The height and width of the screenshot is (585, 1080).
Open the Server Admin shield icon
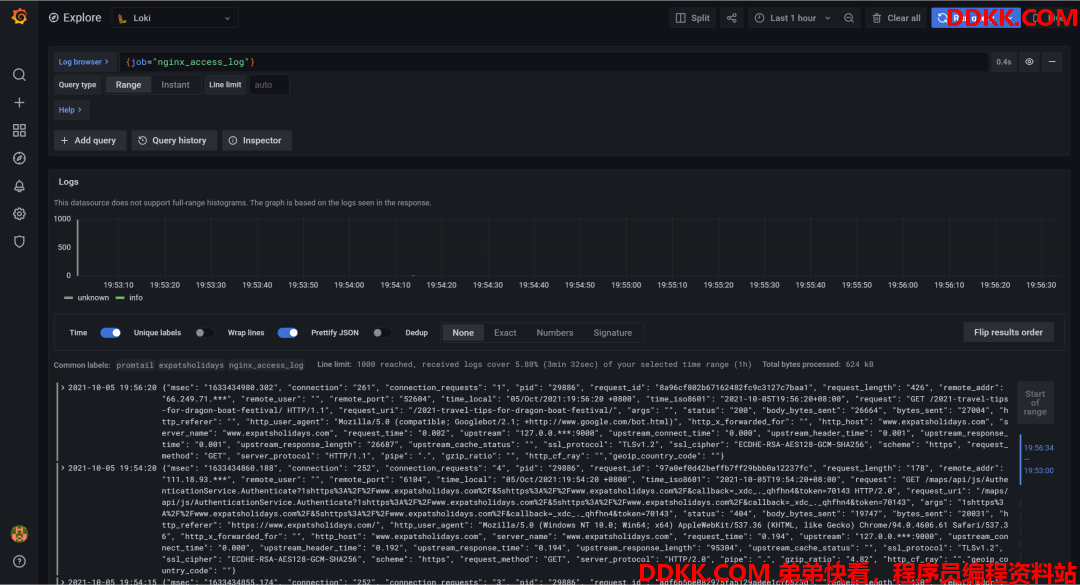click(x=19, y=242)
